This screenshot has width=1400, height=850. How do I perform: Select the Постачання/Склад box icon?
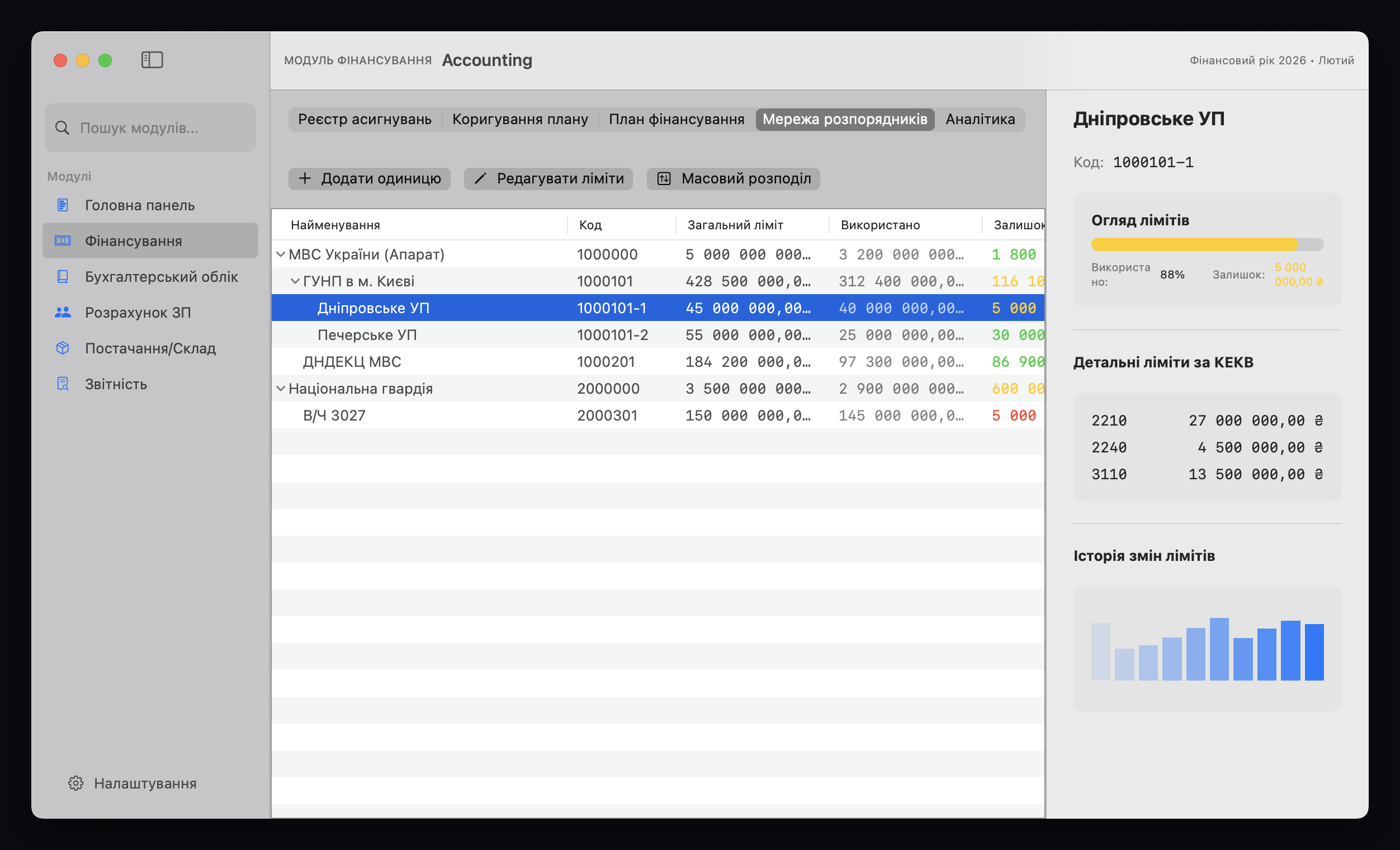(63, 348)
